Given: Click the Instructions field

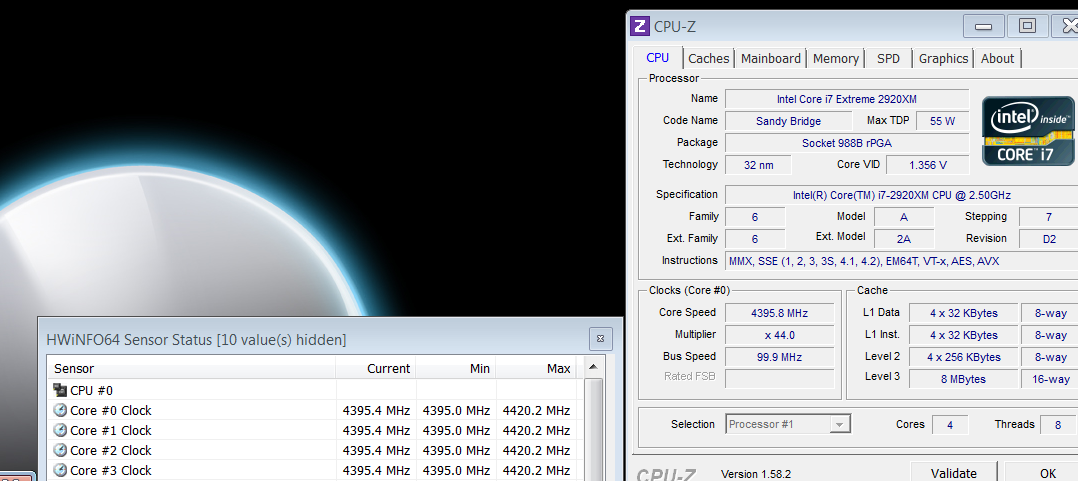Looking at the screenshot, I should coord(902,261).
